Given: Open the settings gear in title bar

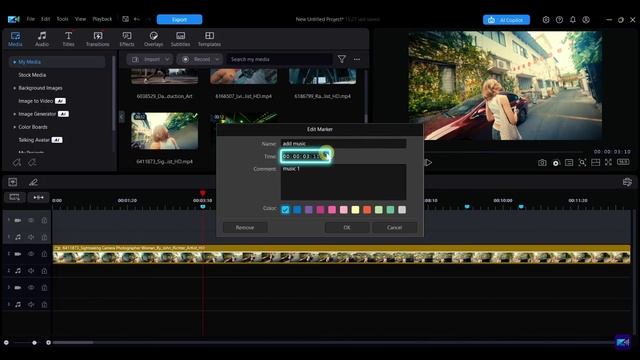Looking at the screenshot, I should pos(546,20).
